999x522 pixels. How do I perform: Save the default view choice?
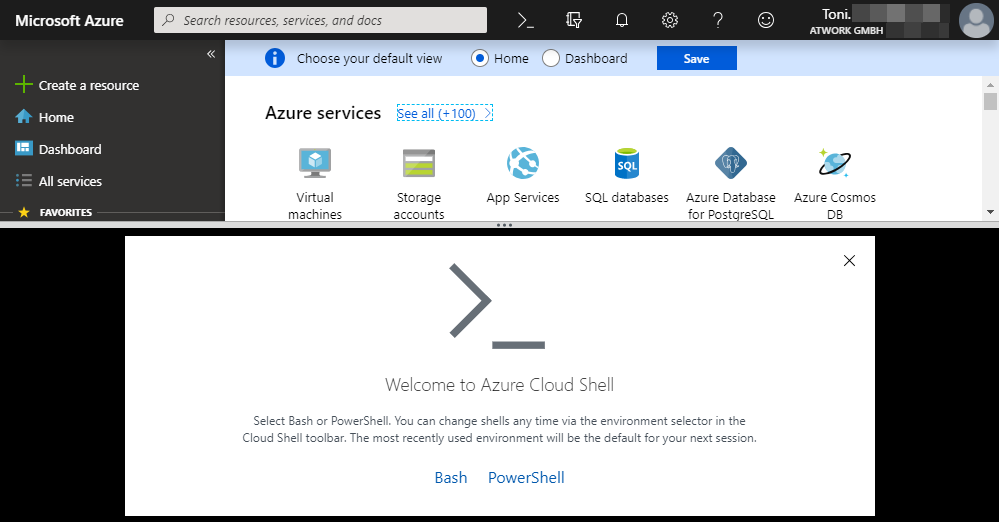[x=696, y=58]
